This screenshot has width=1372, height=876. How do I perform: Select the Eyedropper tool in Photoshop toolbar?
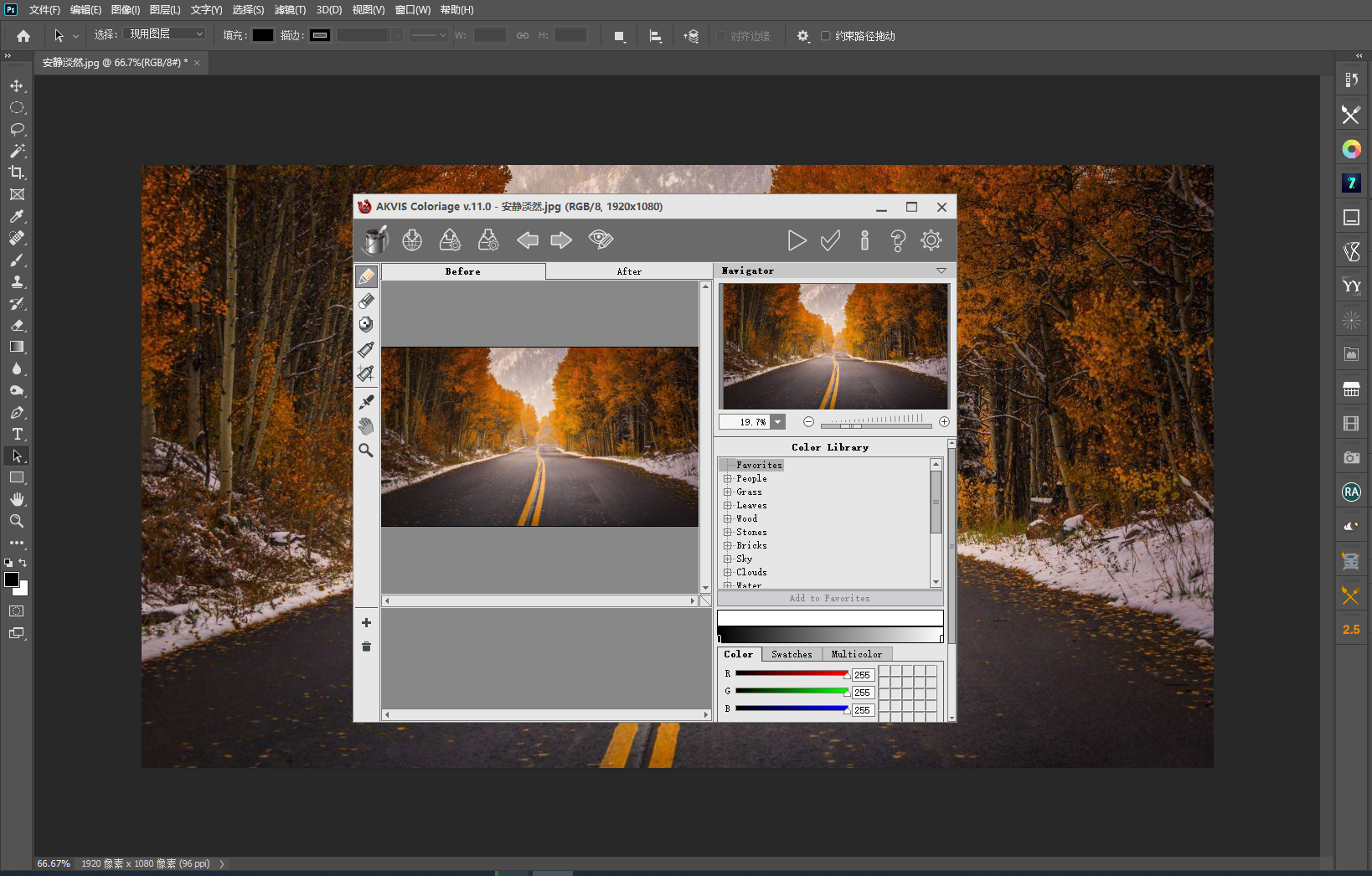coord(17,216)
